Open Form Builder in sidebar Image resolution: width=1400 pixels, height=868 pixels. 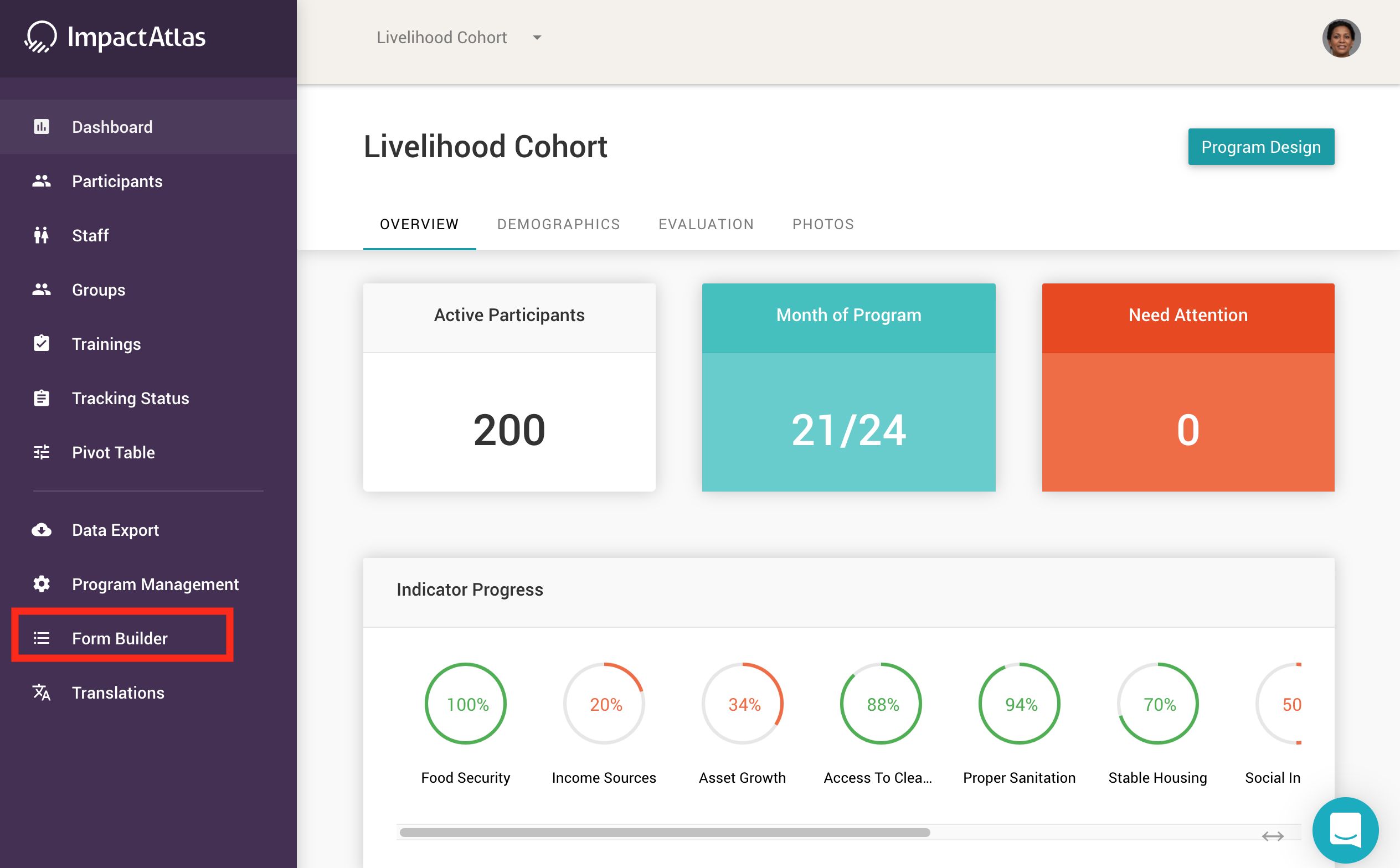(x=120, y=638)
